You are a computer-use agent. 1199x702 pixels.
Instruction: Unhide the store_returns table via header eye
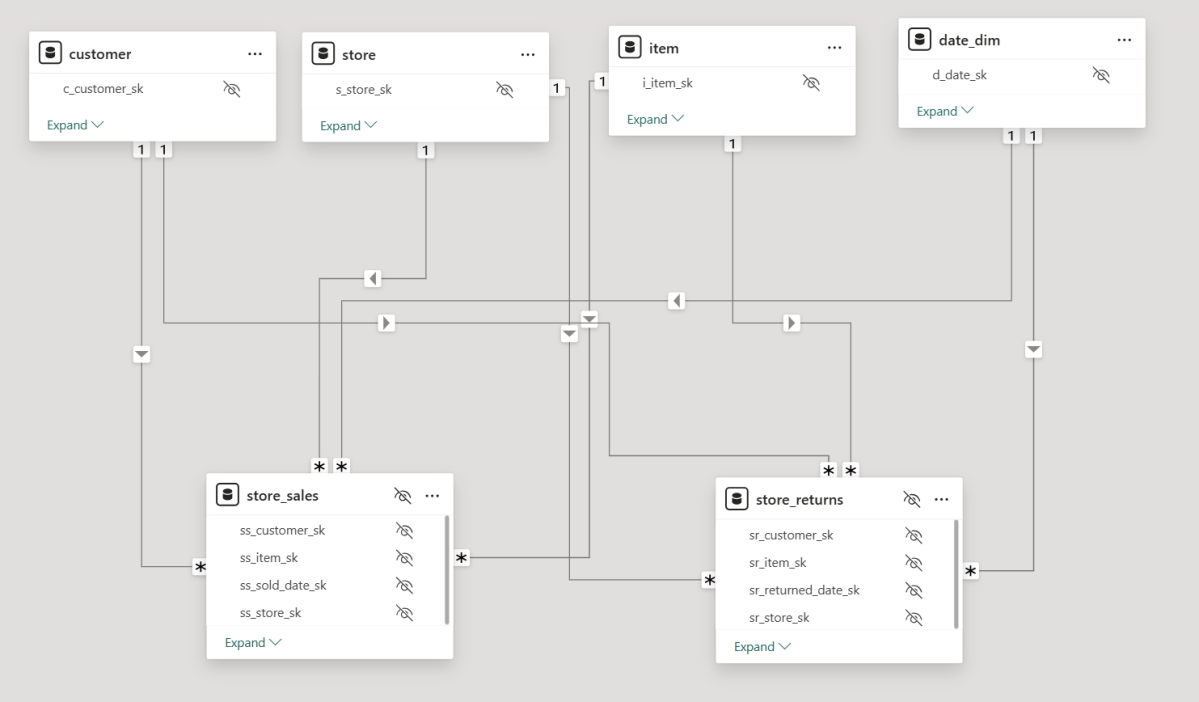[x=912, y=499]
